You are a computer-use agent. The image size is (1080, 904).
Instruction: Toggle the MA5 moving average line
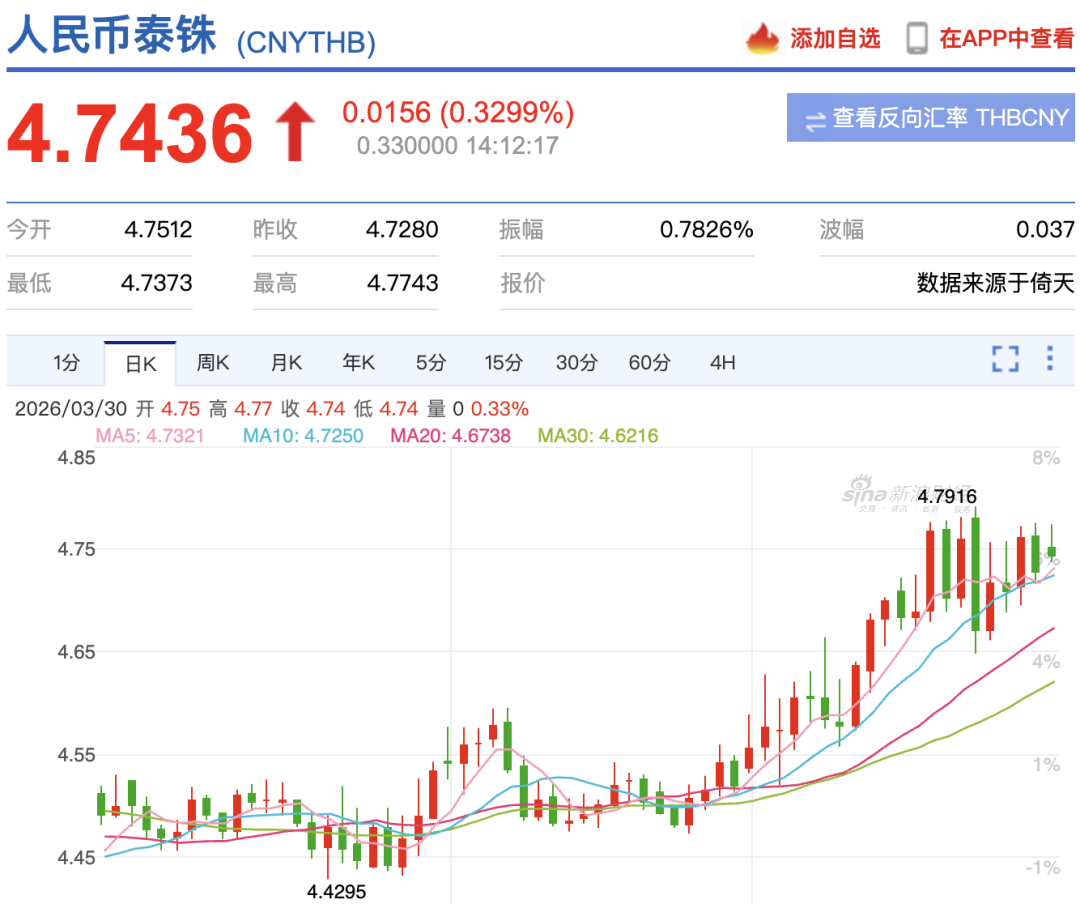150,435
